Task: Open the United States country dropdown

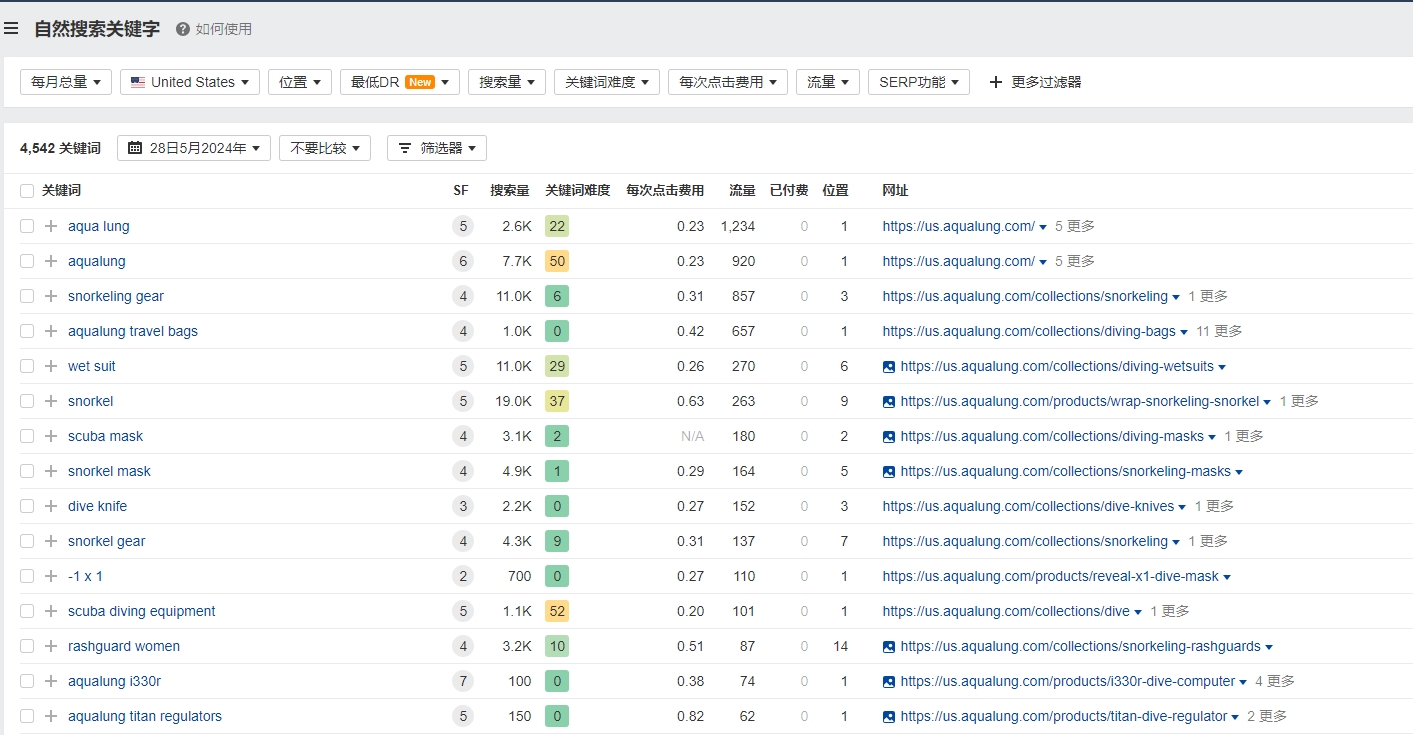Action: [190, 82]
